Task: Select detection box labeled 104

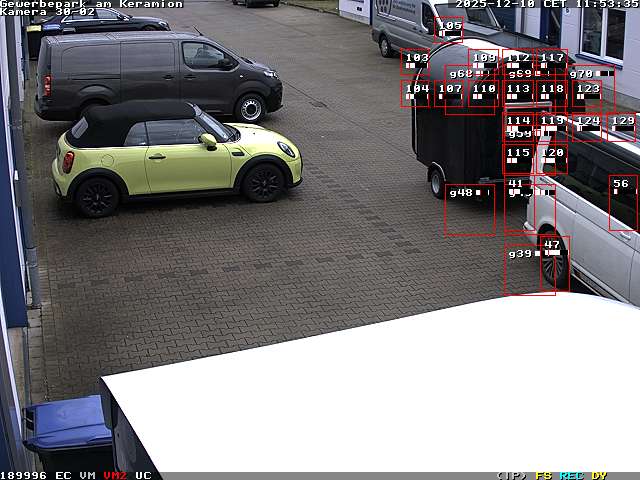Action: coord(415,94)
